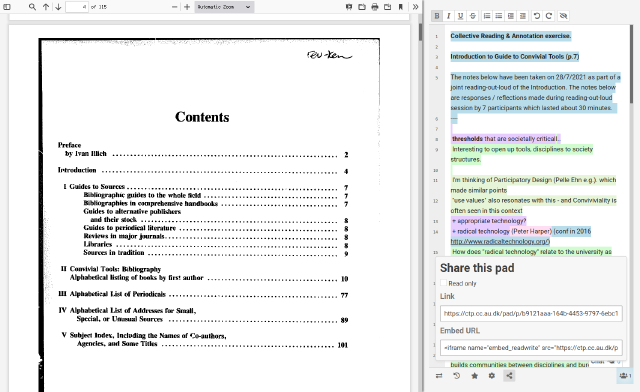640x392 pixels.
Task: Click the page number field showing 4
Action: pos(77,7)
